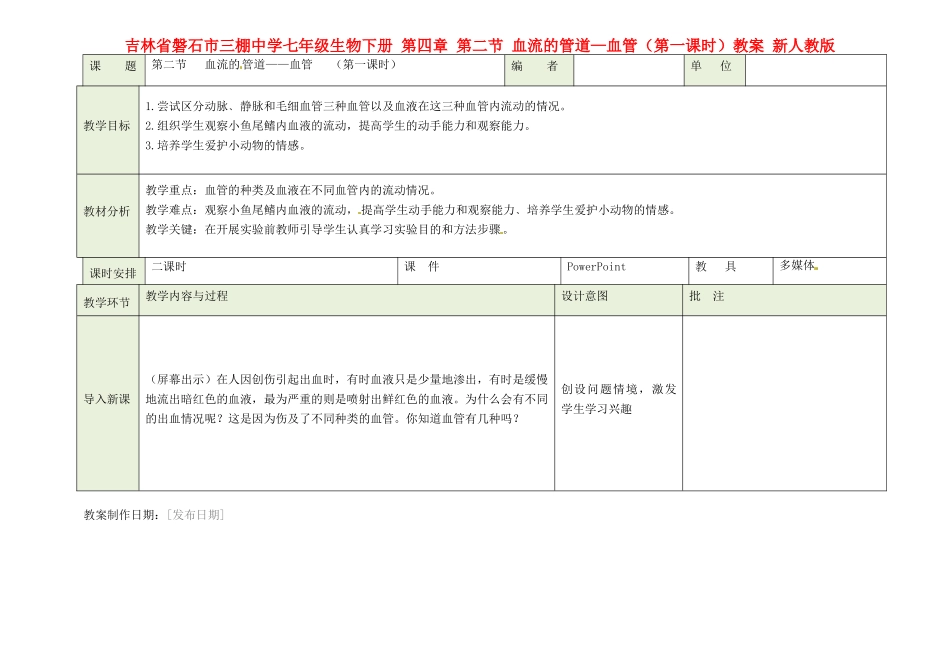Select the '导入新课' row header
950x672 pixels.
pyautogui.click(x=108, y=403)
